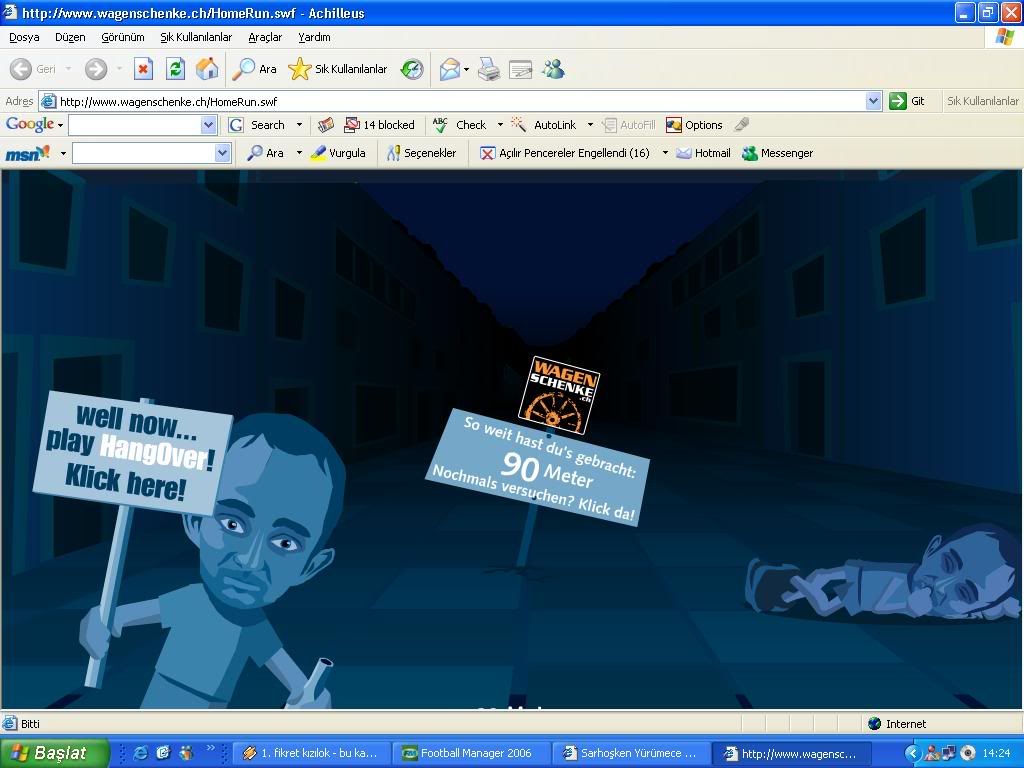This screenshot has height=768, width=1024.
Task: Open the Görünüm menu
Action: [123, 37]
